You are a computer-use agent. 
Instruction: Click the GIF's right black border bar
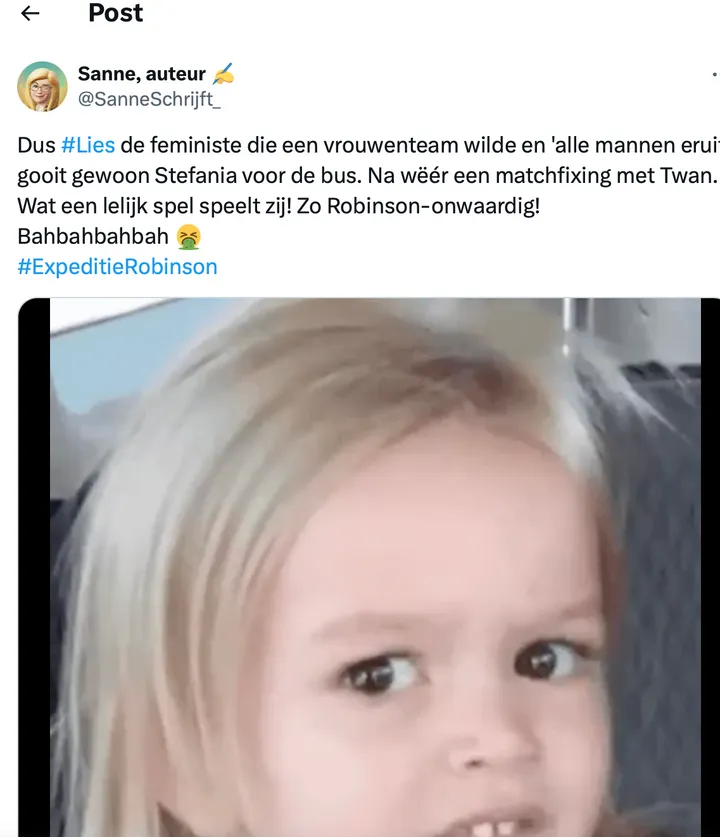tap(710, 567)
